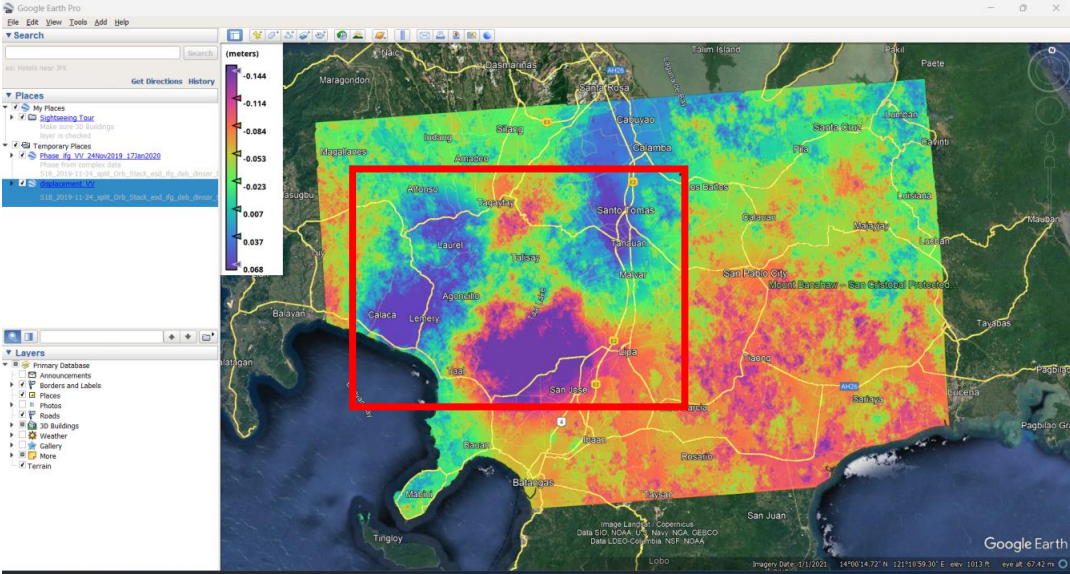1070x574 pixels.
Task: Toggle sunlight across the landscape icon
Action: (x=358, y=35)
